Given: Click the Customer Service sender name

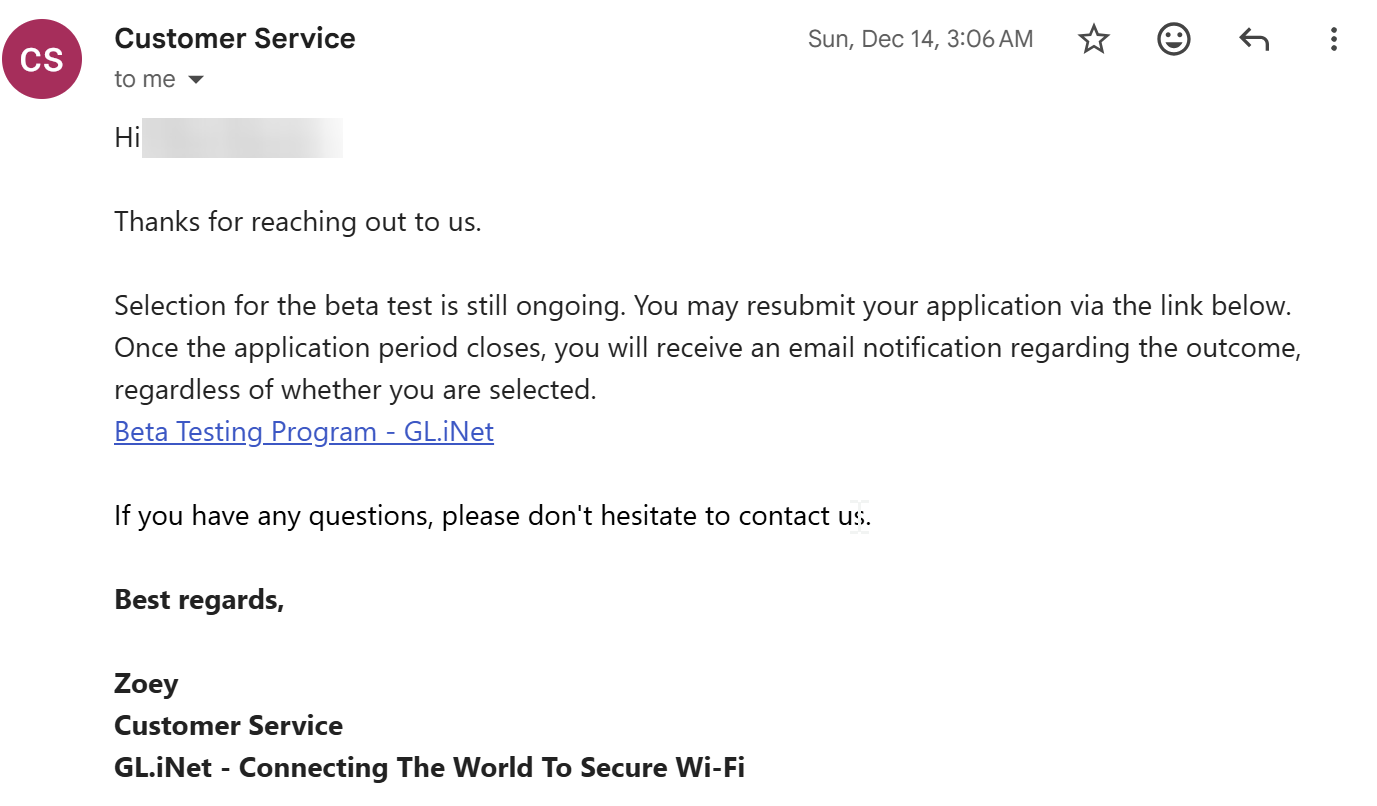Looking at the screenshot, I should click(x=235, y=39).
